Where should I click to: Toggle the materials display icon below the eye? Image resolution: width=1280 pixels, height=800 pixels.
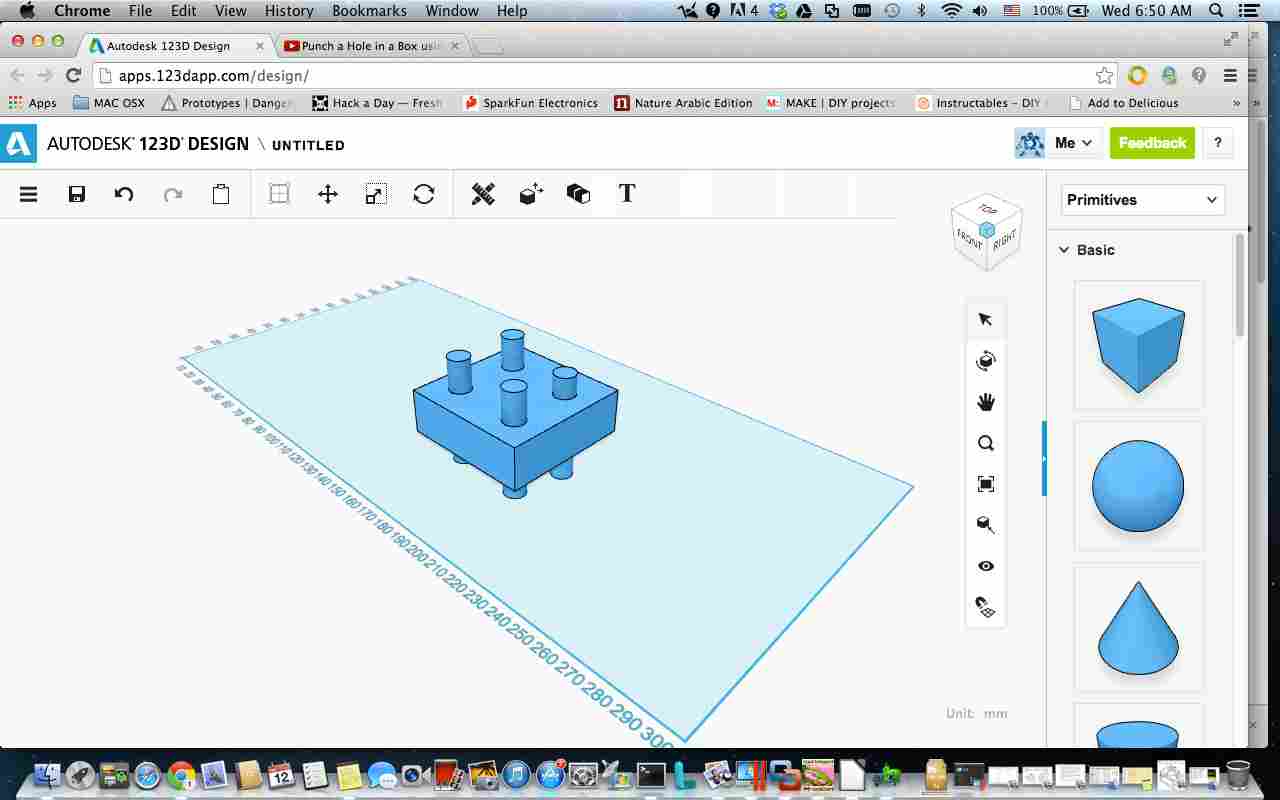tap(986, 607)
